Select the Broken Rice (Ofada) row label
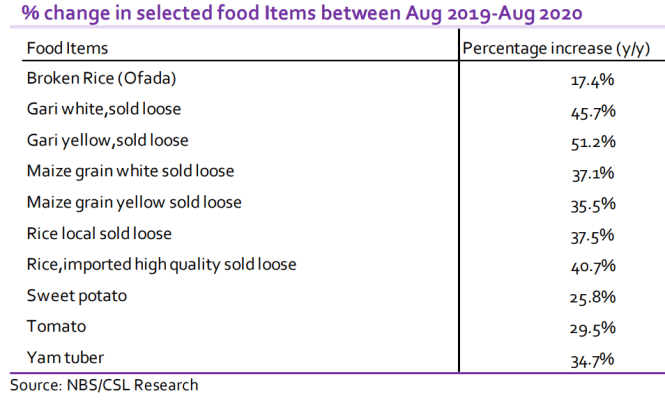This screenshot has height=400, width=665. pos(105,78)
